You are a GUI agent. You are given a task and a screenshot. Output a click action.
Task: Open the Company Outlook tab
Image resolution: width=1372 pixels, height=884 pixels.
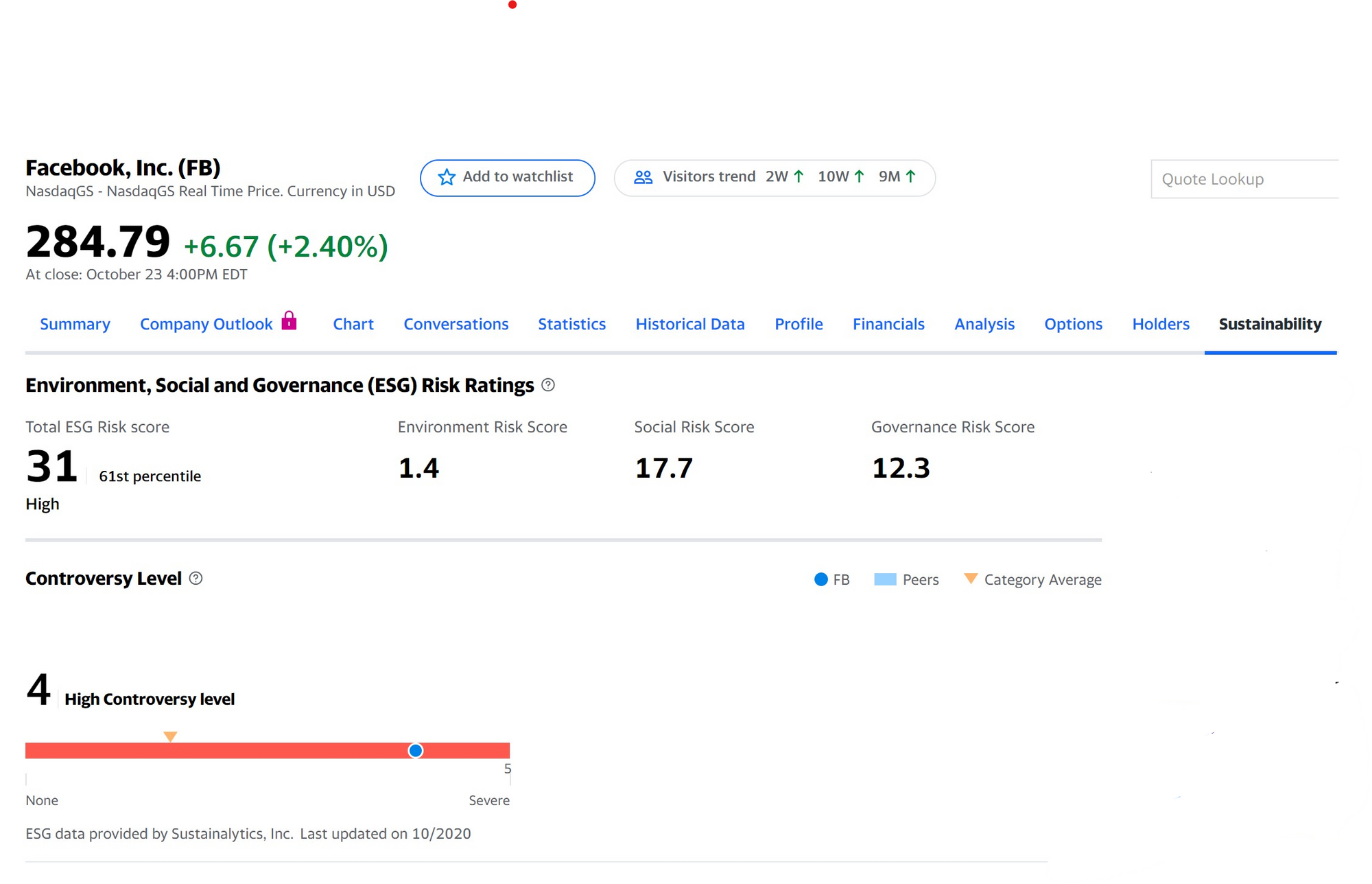pyautogui.click(x=206, y=324)
